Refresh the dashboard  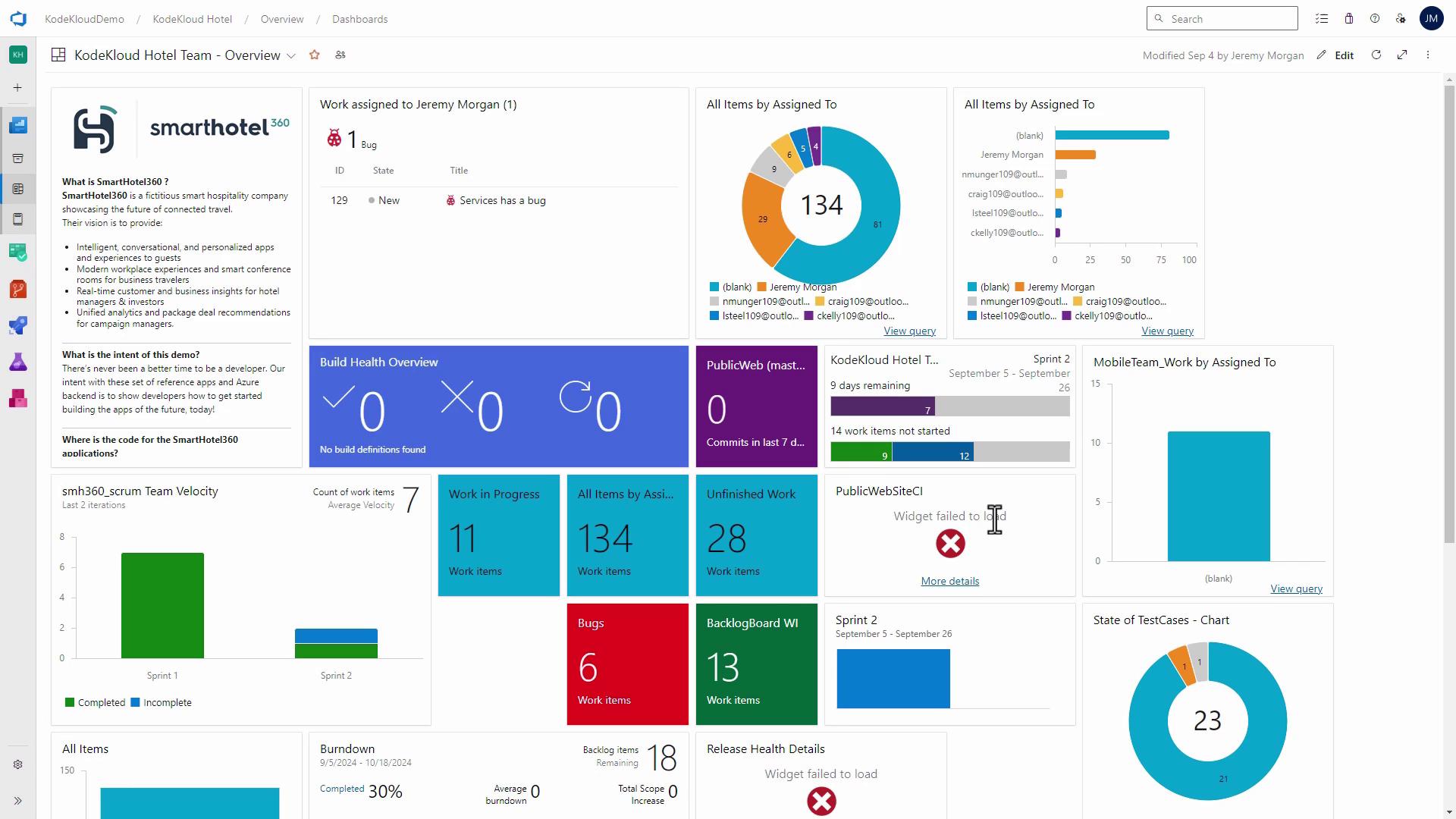[x=1376, y=55]
